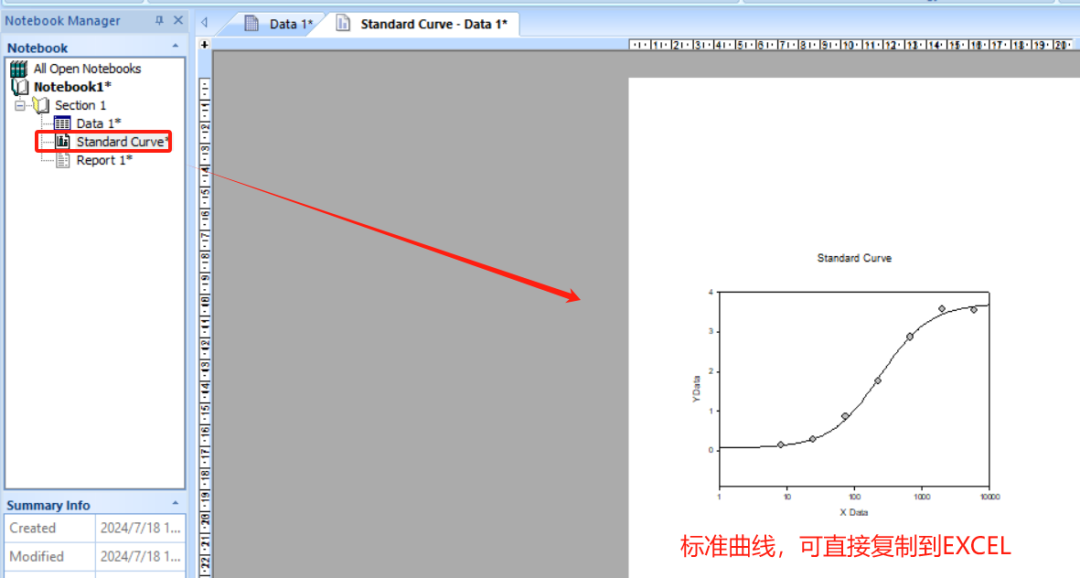Open the Report 1* document icon
The width and height of the screenshot is (1080, 578).
tap(63, 160)
